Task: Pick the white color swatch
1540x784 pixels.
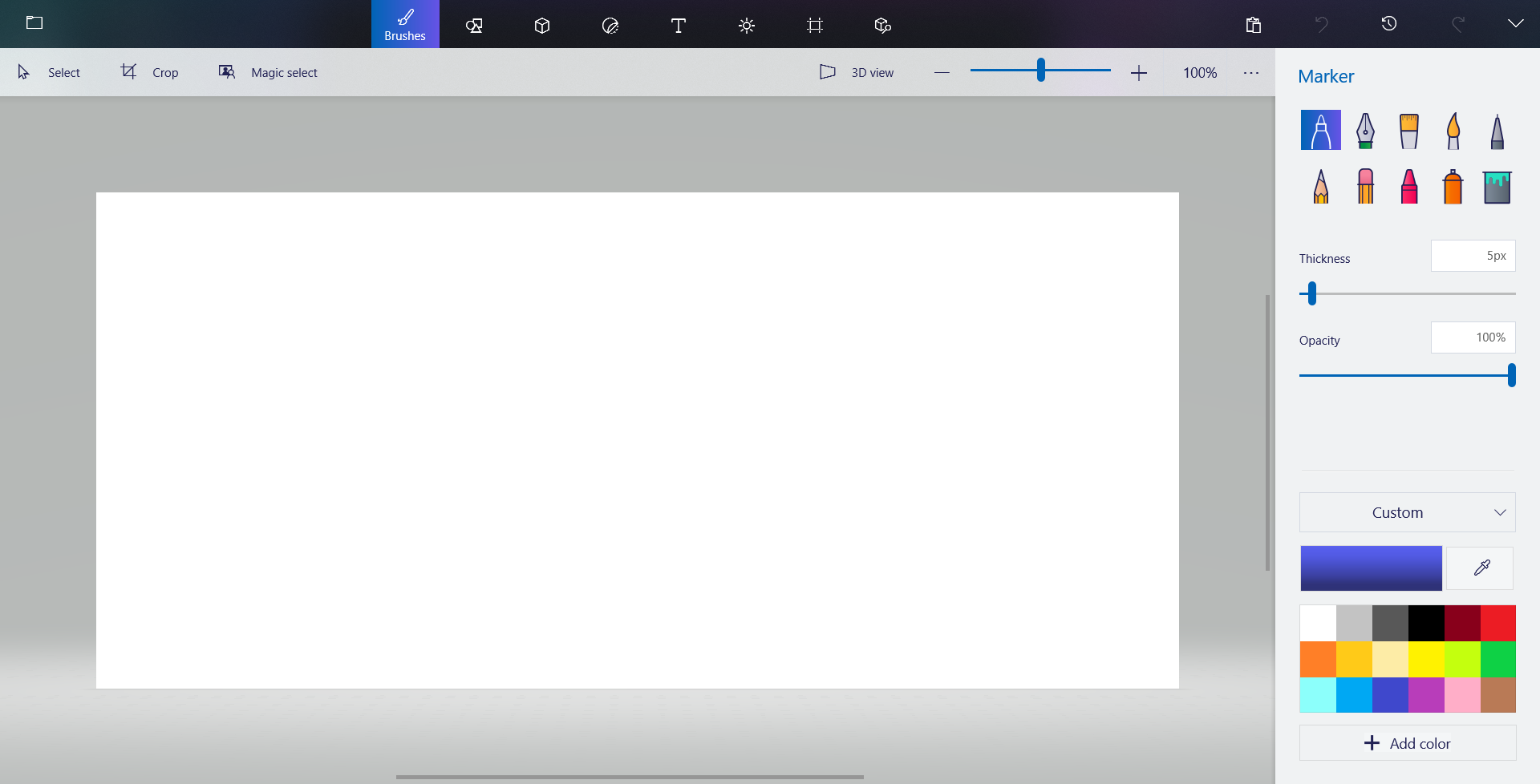Action: [1318, 623]
